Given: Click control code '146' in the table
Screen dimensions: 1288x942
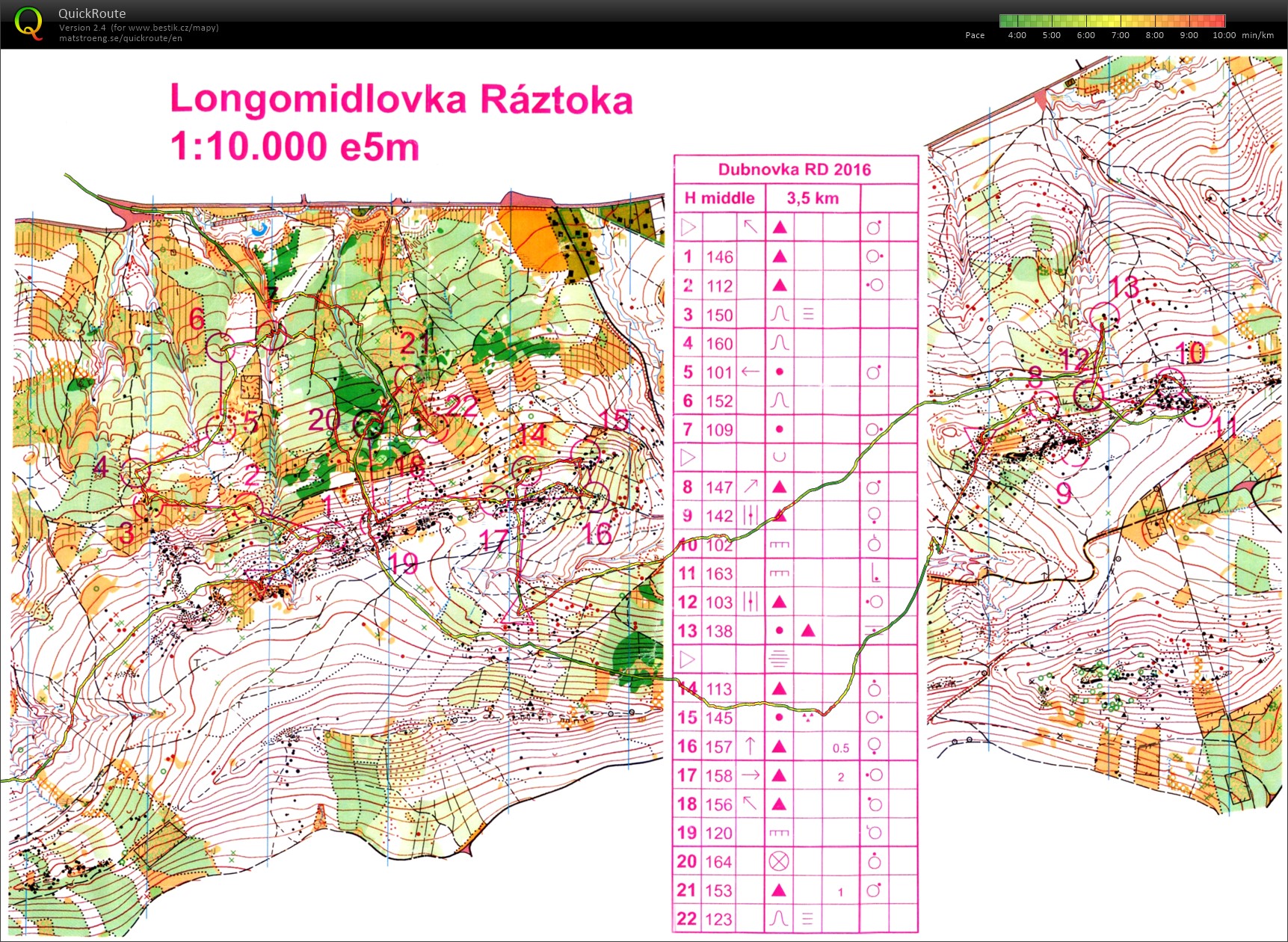Looking at the screenshot, I should (719, 257).
